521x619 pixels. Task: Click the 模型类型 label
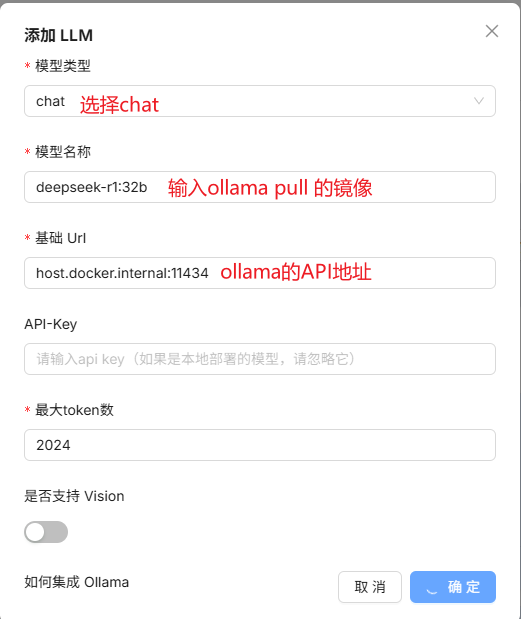click(63, 66)
